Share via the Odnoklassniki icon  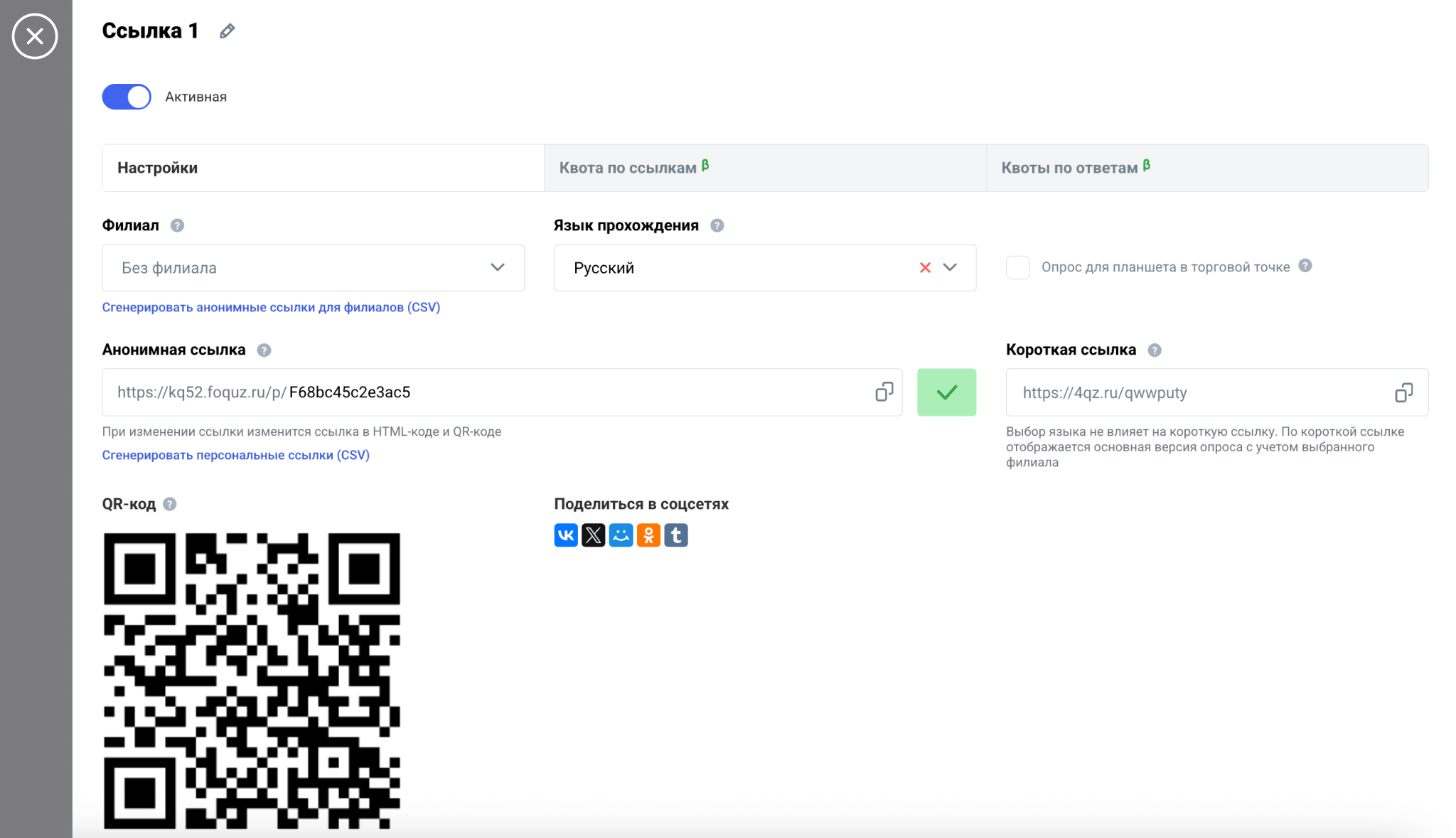click(648, 535)
